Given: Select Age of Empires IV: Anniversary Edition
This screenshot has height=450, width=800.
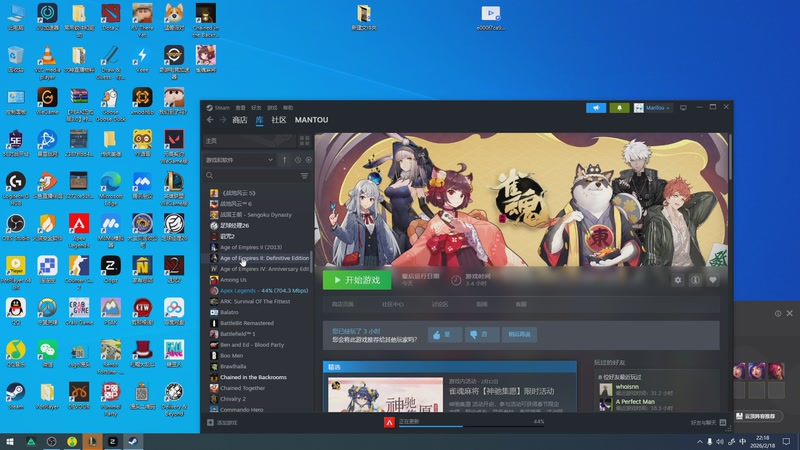Looking at the screenshot, I should click(x=259, y=269).
